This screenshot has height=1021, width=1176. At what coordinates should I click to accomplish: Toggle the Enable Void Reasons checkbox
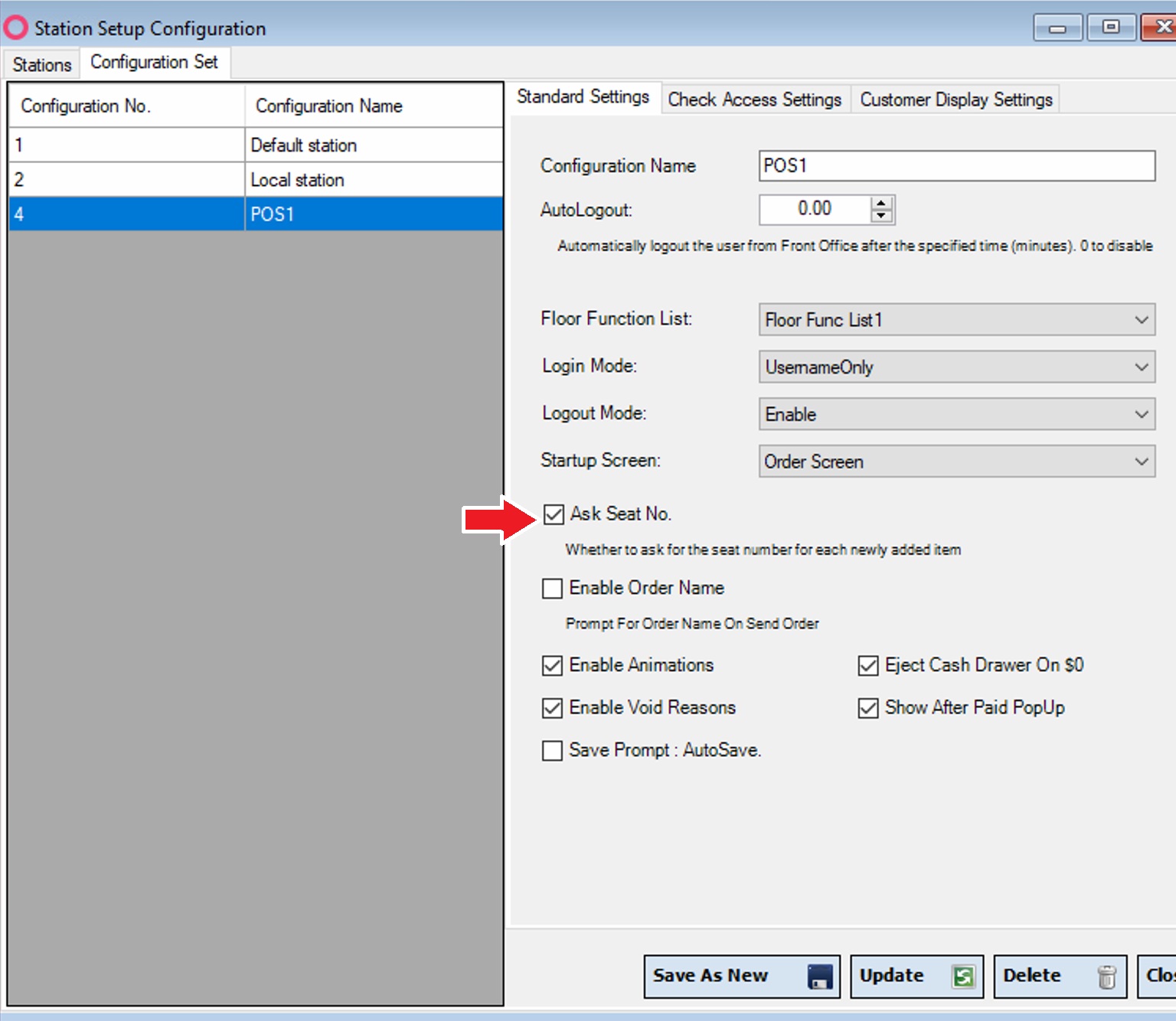tap(552, 708)
